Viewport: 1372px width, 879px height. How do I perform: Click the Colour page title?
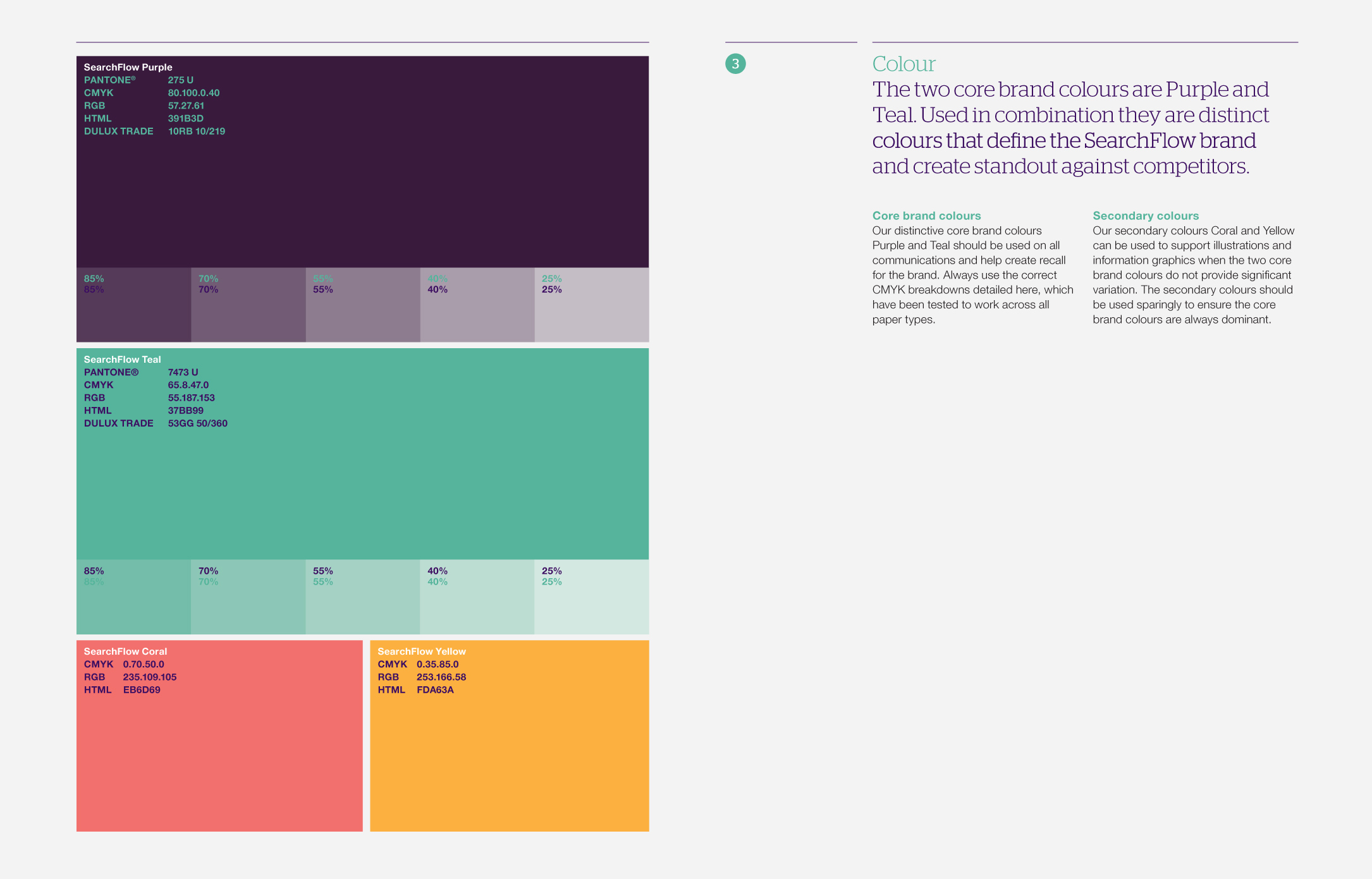(903, 64)
